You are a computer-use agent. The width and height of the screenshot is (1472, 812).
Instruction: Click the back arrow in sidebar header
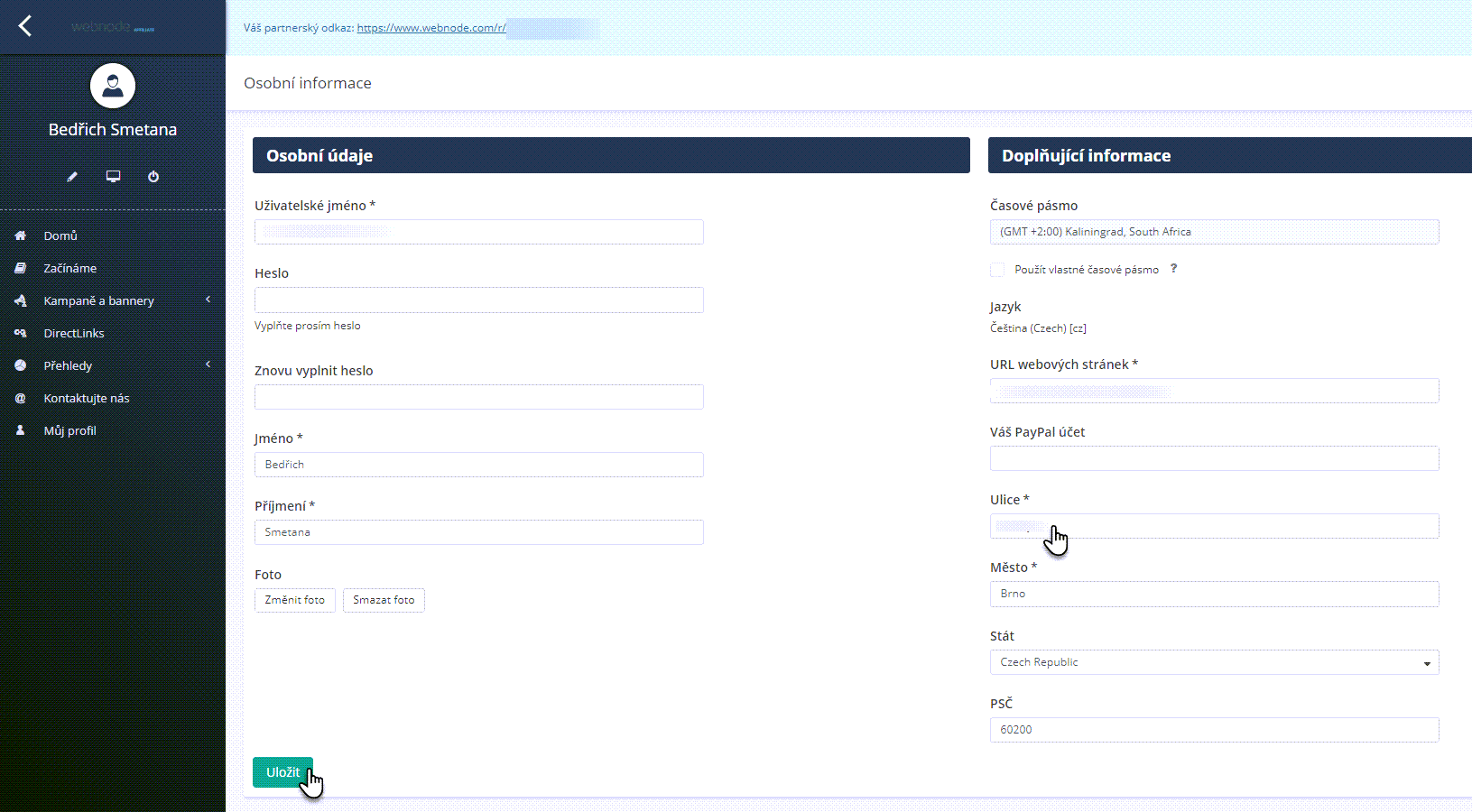(x=25, y=26)
